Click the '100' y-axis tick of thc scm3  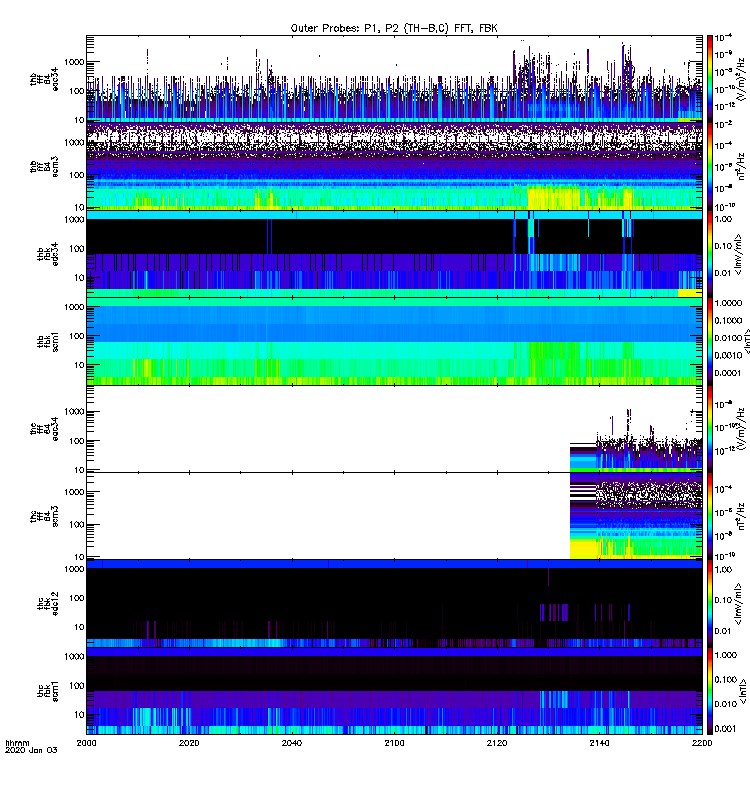tap(77, 524)
